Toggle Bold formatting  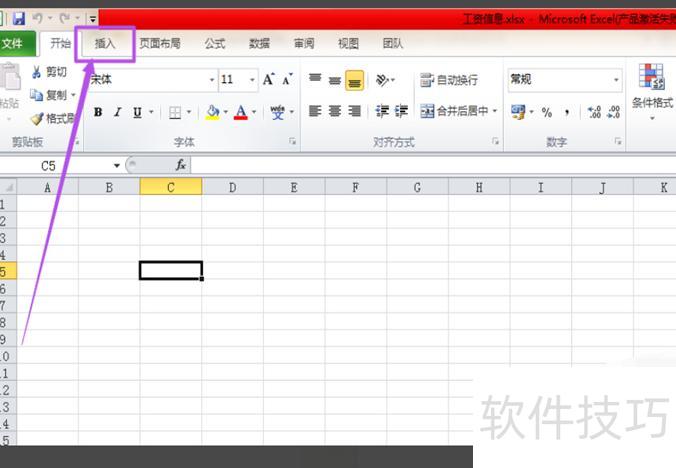pos(98,112)
